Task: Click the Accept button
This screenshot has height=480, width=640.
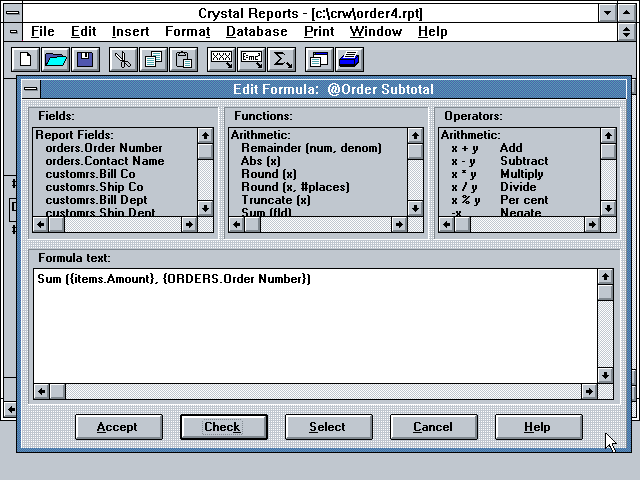Action: [x=119, y=427]
